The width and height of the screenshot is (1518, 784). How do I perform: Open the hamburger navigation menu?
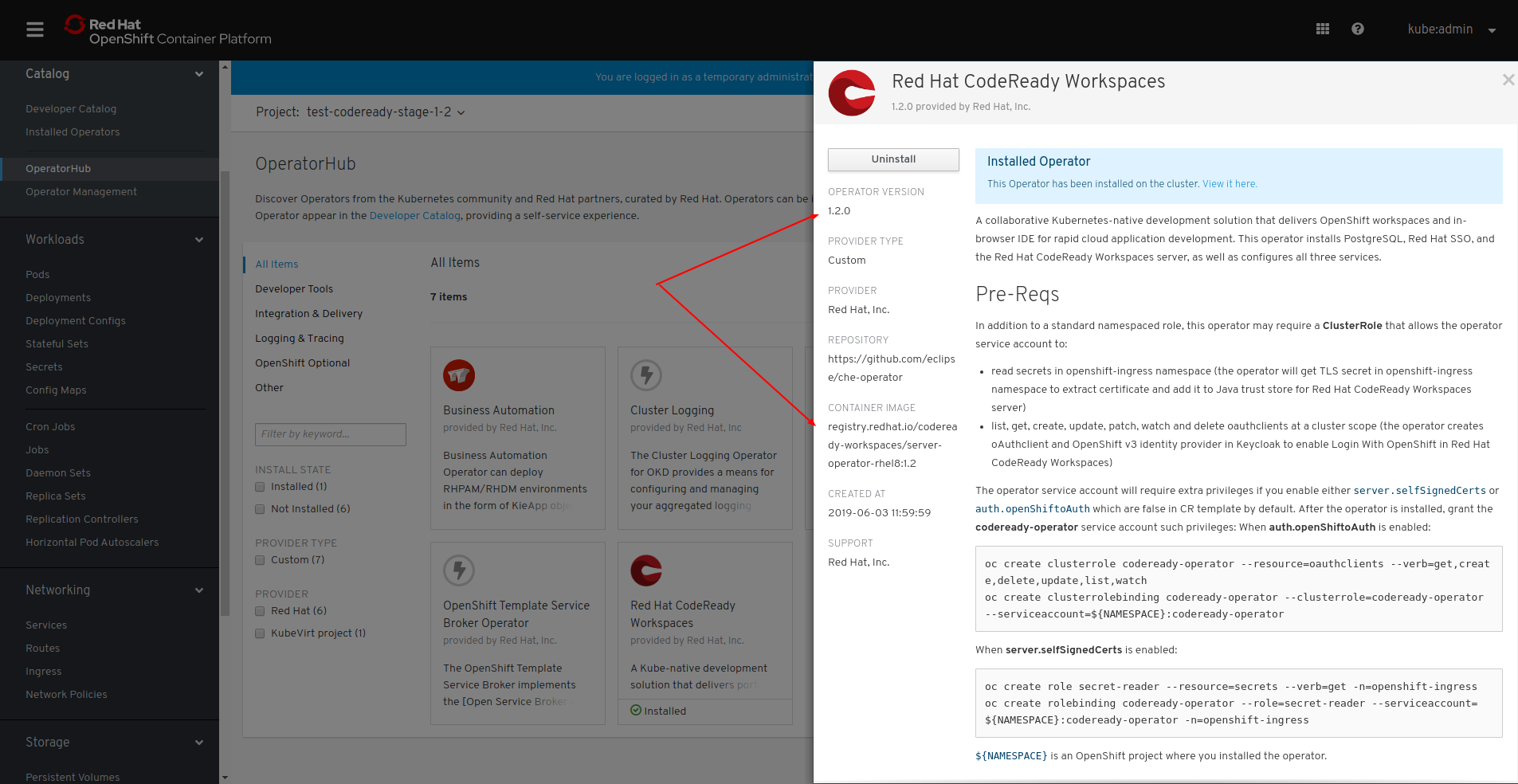click(35, 29)
